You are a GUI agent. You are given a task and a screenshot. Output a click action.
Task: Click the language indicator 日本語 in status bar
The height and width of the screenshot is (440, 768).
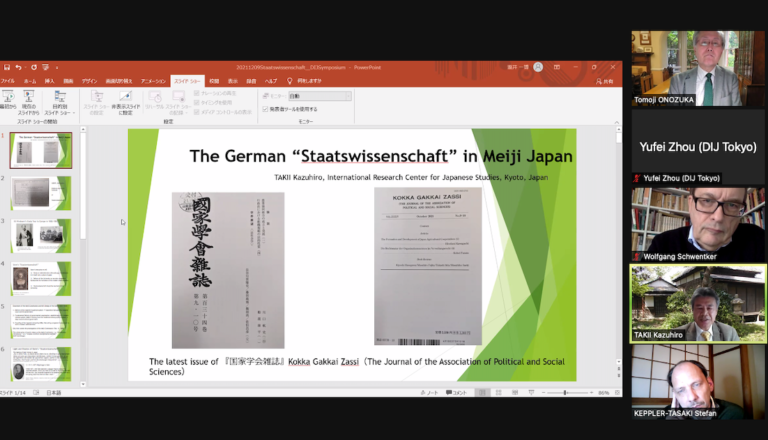coord(53,392)
